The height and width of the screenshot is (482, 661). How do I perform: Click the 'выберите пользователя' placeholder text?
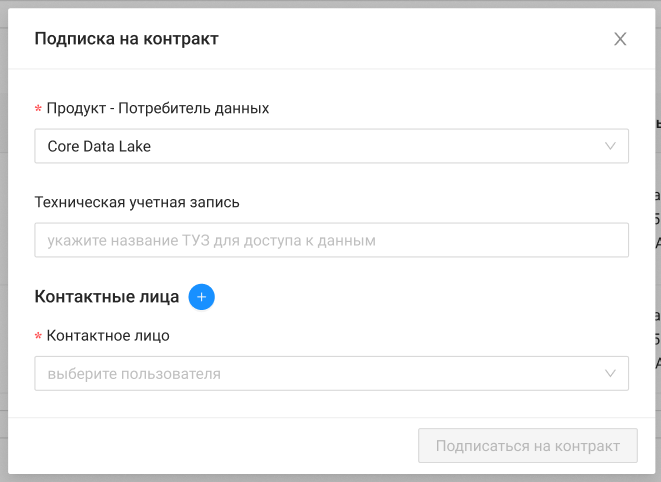pyautogui.click(x=134, y=374)
